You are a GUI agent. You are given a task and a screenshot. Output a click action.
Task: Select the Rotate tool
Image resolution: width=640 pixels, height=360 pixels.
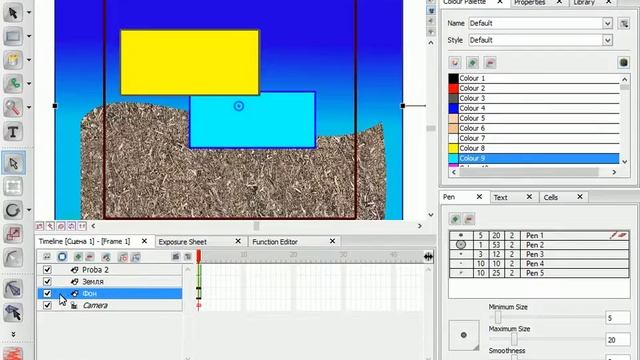pos(13,210)
